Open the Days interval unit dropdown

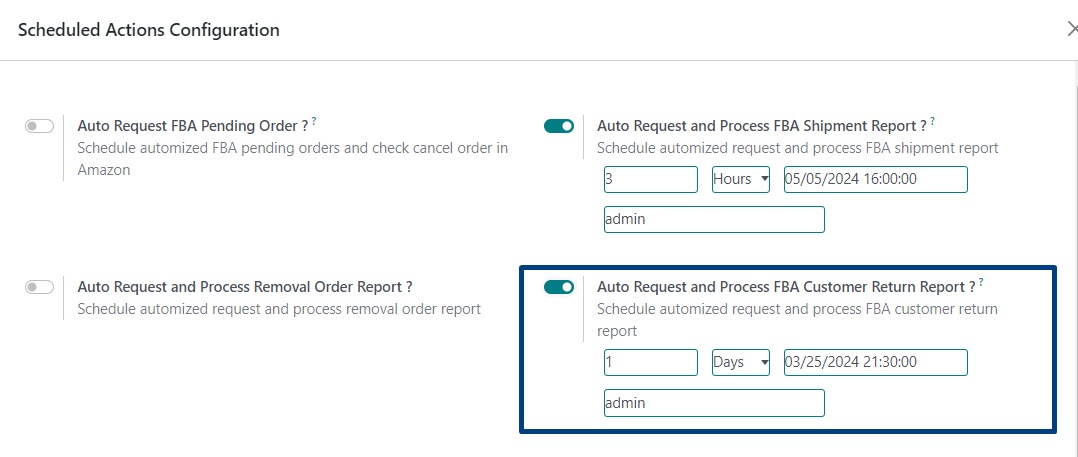[x=740, y=362]
